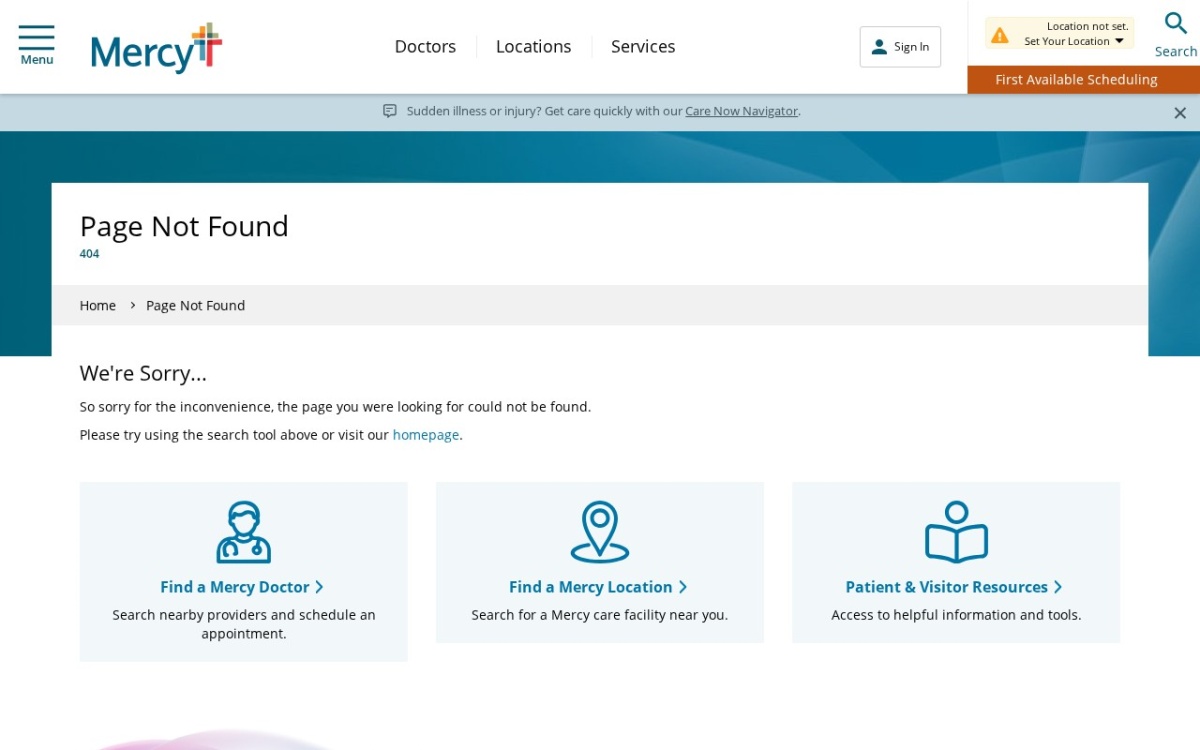Open the Doctors nav item
1200x750 pixels.
[x=425, y=46]
